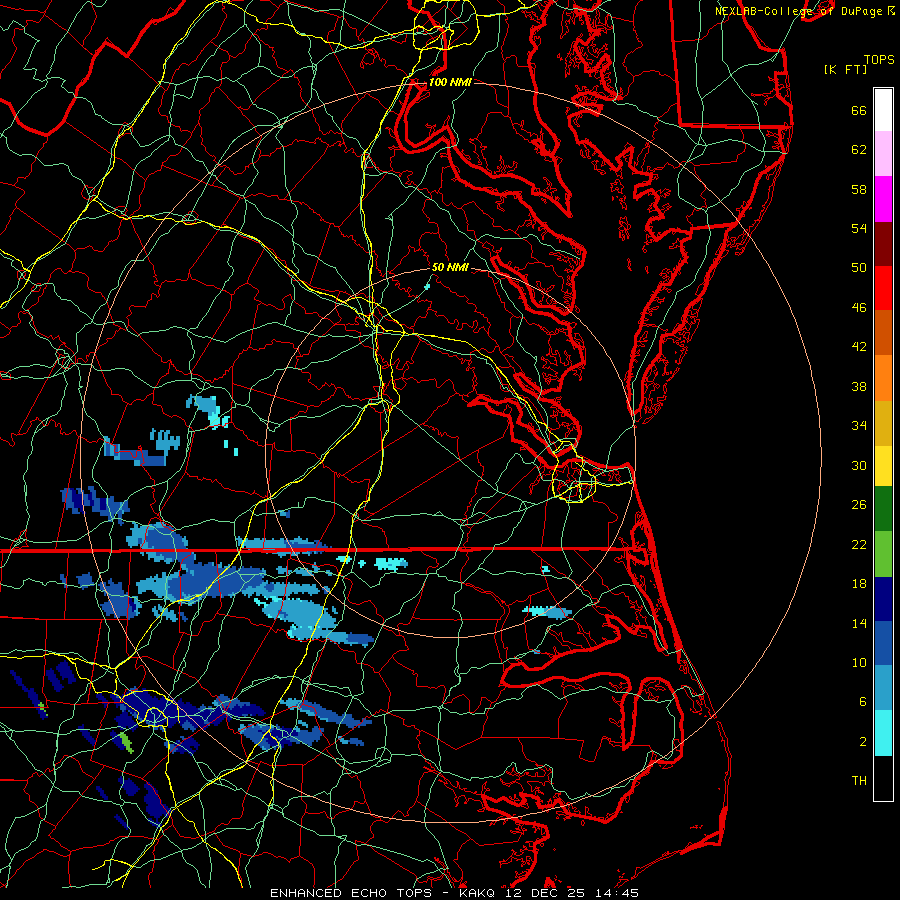This screenshot has width=900, height=900.
Task: Click the legend value '50'
Action: pyautogui.click(x=859, y=268)
